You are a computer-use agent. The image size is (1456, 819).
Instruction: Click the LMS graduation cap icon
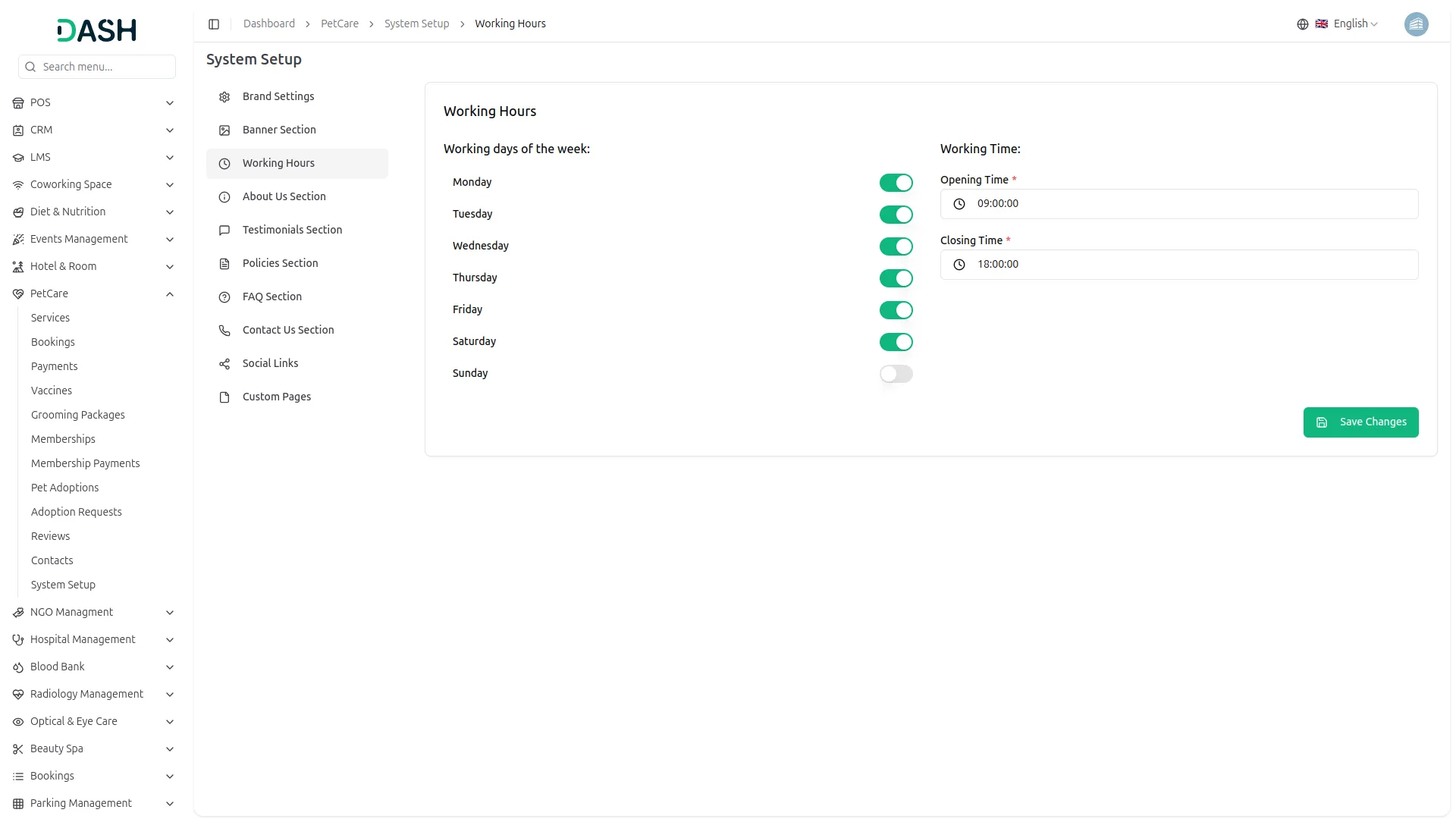(18, 158)
